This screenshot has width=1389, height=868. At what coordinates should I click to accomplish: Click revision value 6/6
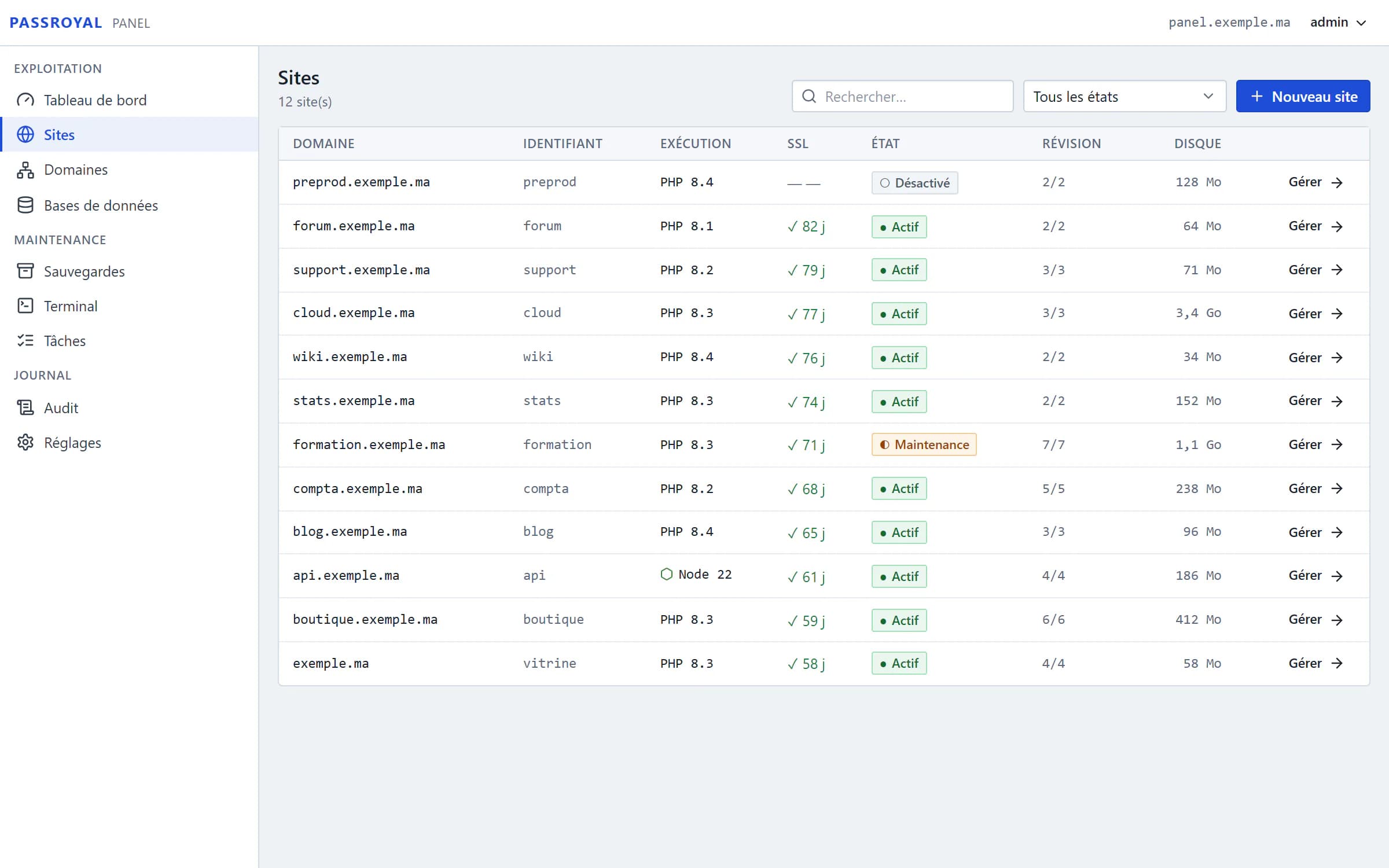click(1053, 619)
